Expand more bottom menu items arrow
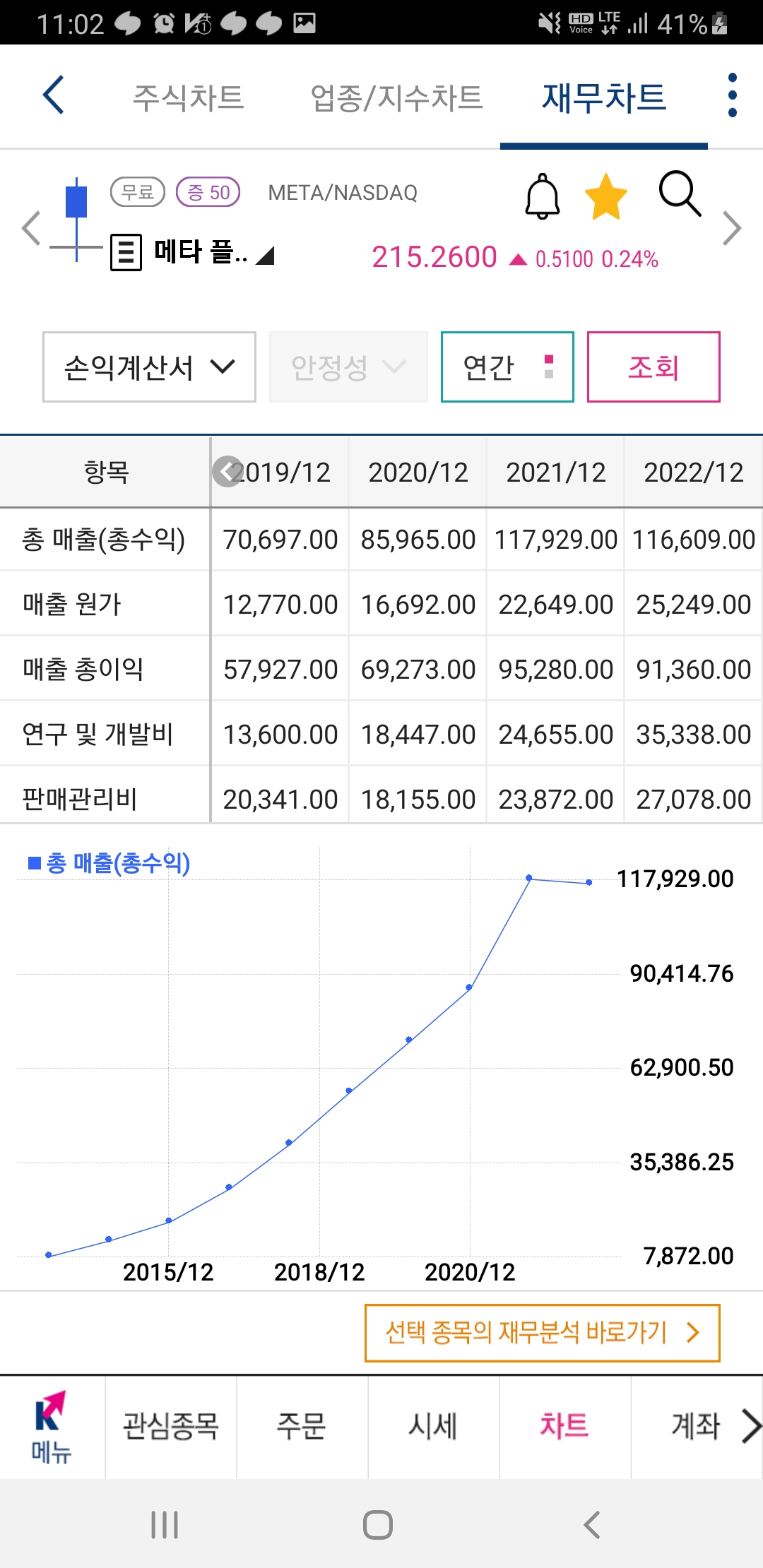Image resolution: width=763 pixels, height=1568 pixels. [752, 1426]
